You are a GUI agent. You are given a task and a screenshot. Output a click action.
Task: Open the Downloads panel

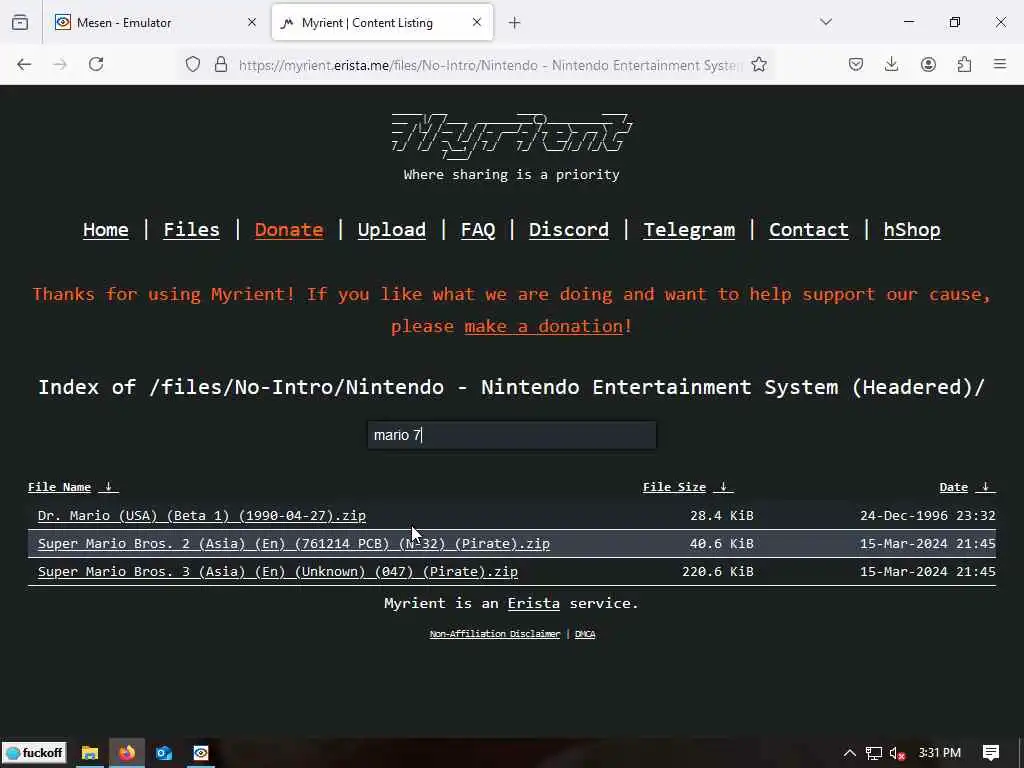(x=891, y=64)
